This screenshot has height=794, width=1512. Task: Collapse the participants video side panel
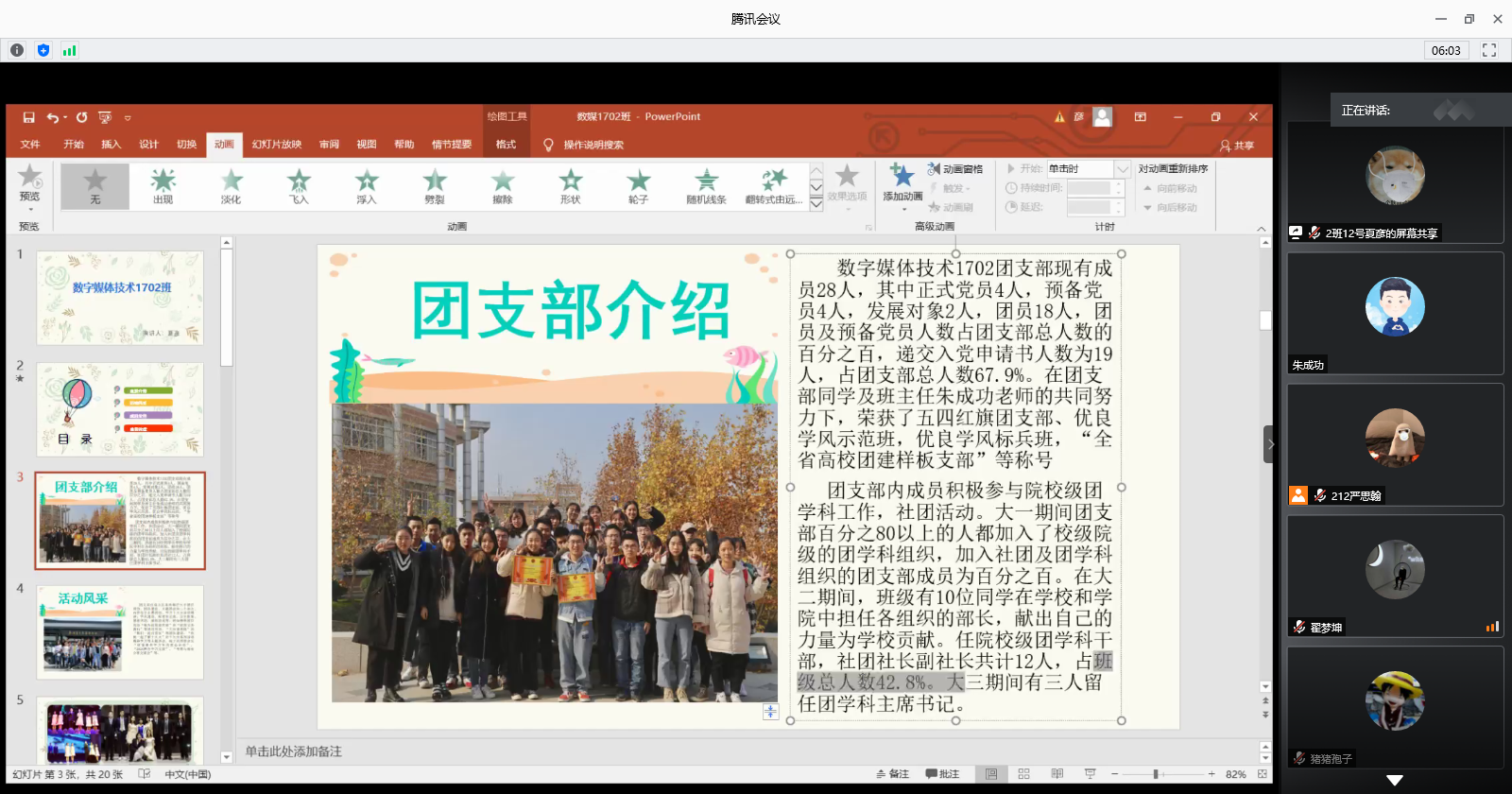(x=1270, y=444)
